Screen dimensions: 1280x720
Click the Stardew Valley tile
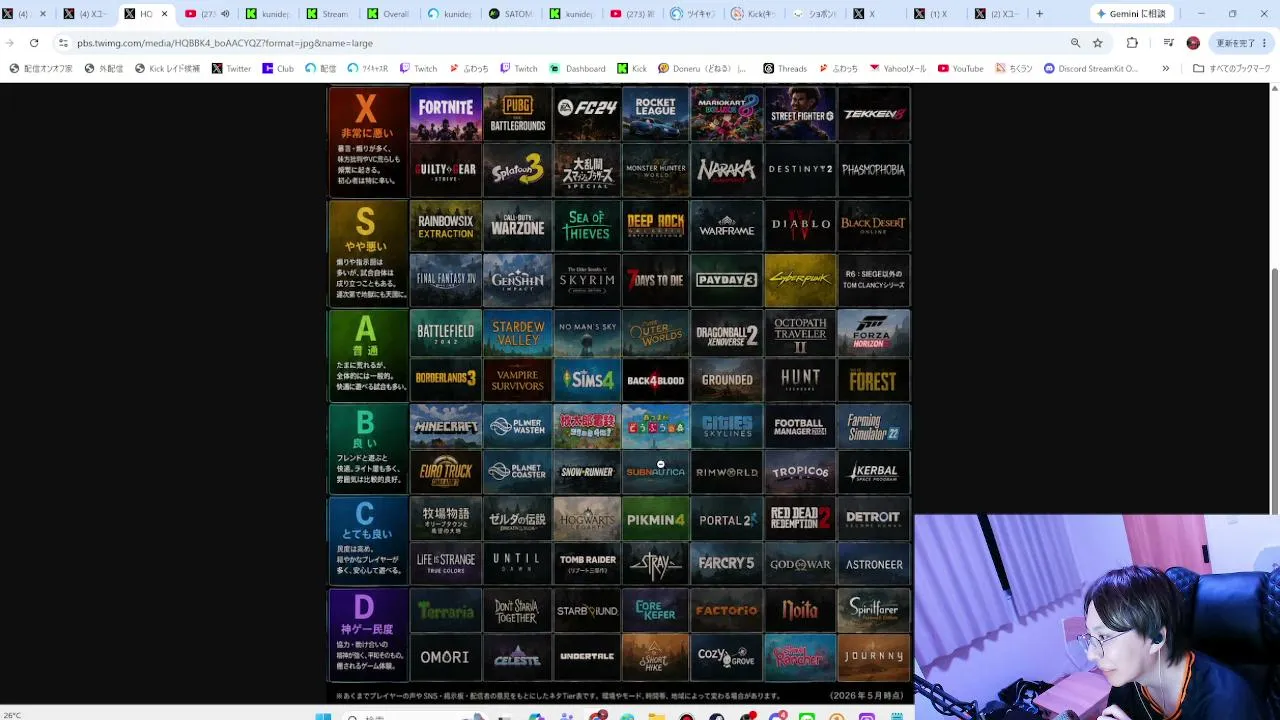click(x=518, y=333)
